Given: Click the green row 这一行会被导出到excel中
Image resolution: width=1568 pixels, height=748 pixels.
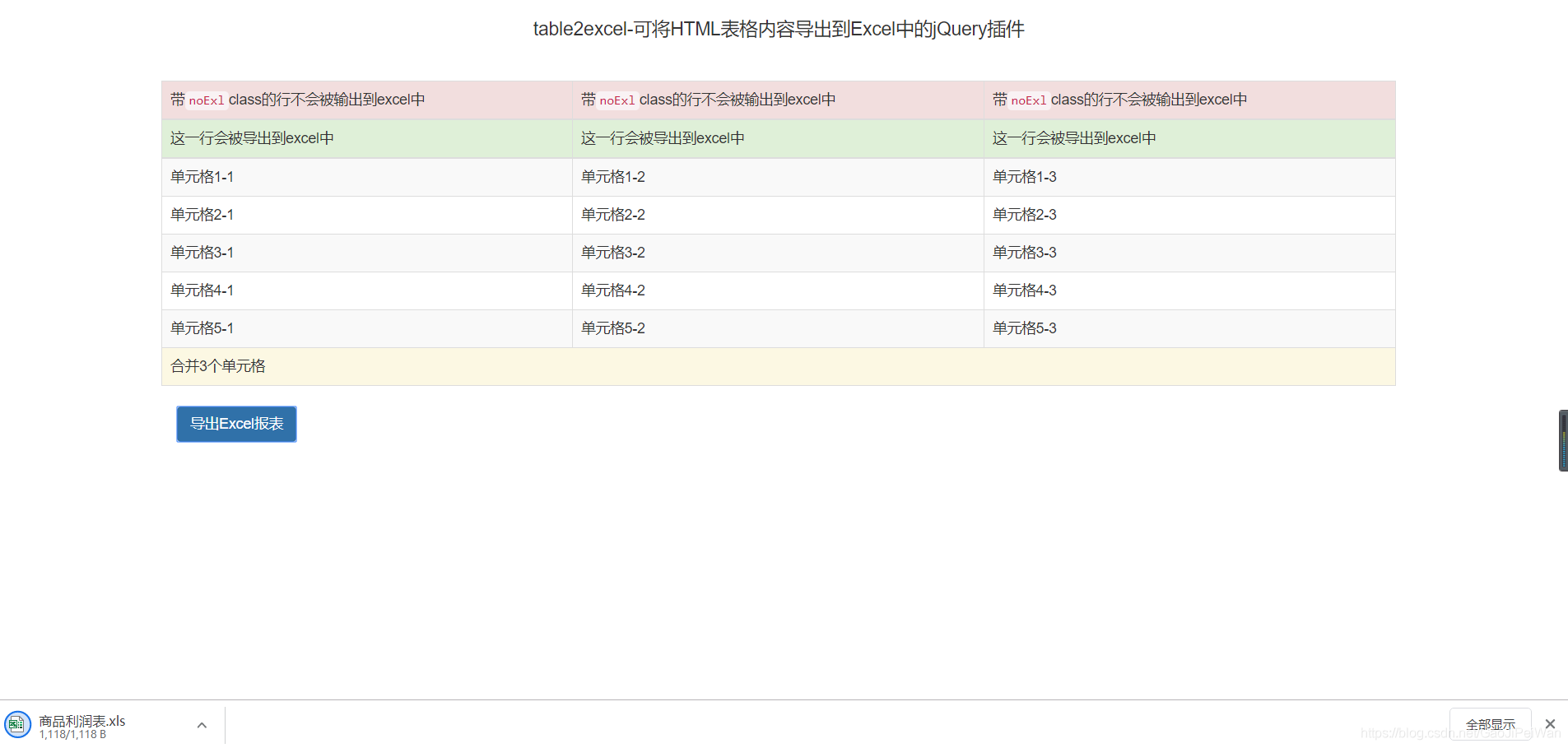Looking at the screenshot, I should coord(252,138).
